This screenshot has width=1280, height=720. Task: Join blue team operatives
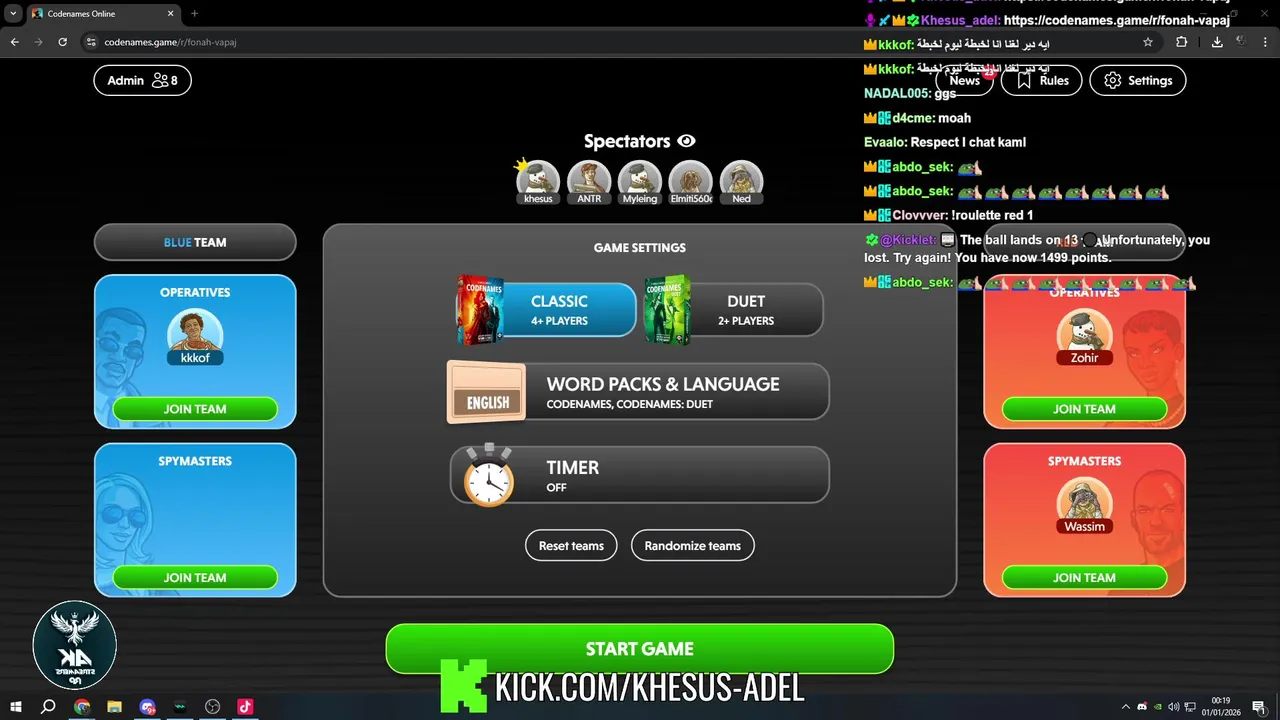pos(195,409)
